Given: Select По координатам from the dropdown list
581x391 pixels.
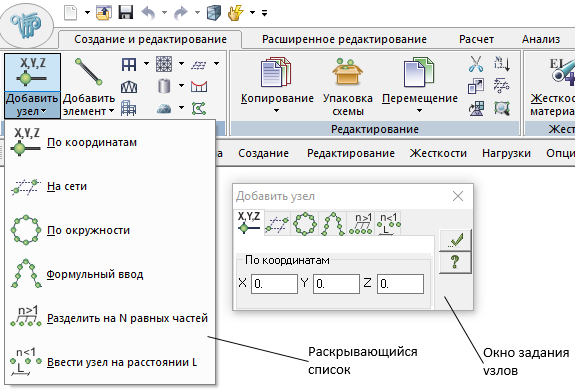Looking at the screenshot, I should [x=110, y=143].
